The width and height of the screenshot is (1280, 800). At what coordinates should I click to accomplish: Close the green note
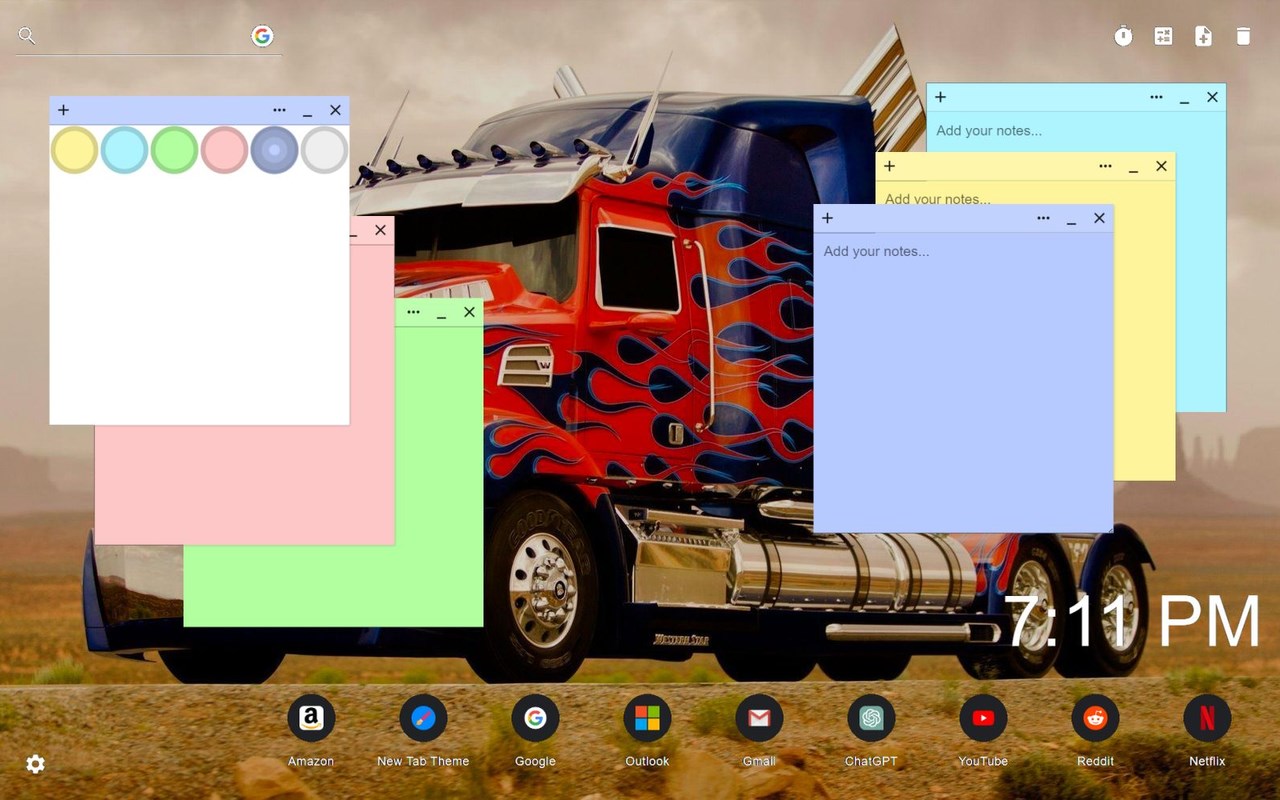point(469,312)
